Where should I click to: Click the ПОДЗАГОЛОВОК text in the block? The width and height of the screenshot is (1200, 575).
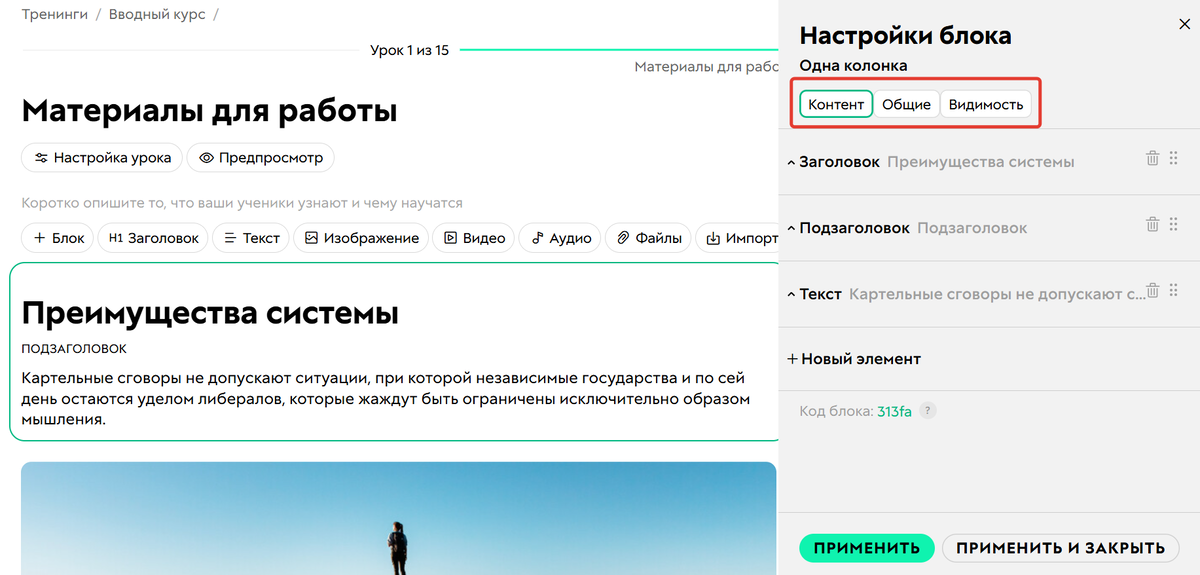click(74, 349)
